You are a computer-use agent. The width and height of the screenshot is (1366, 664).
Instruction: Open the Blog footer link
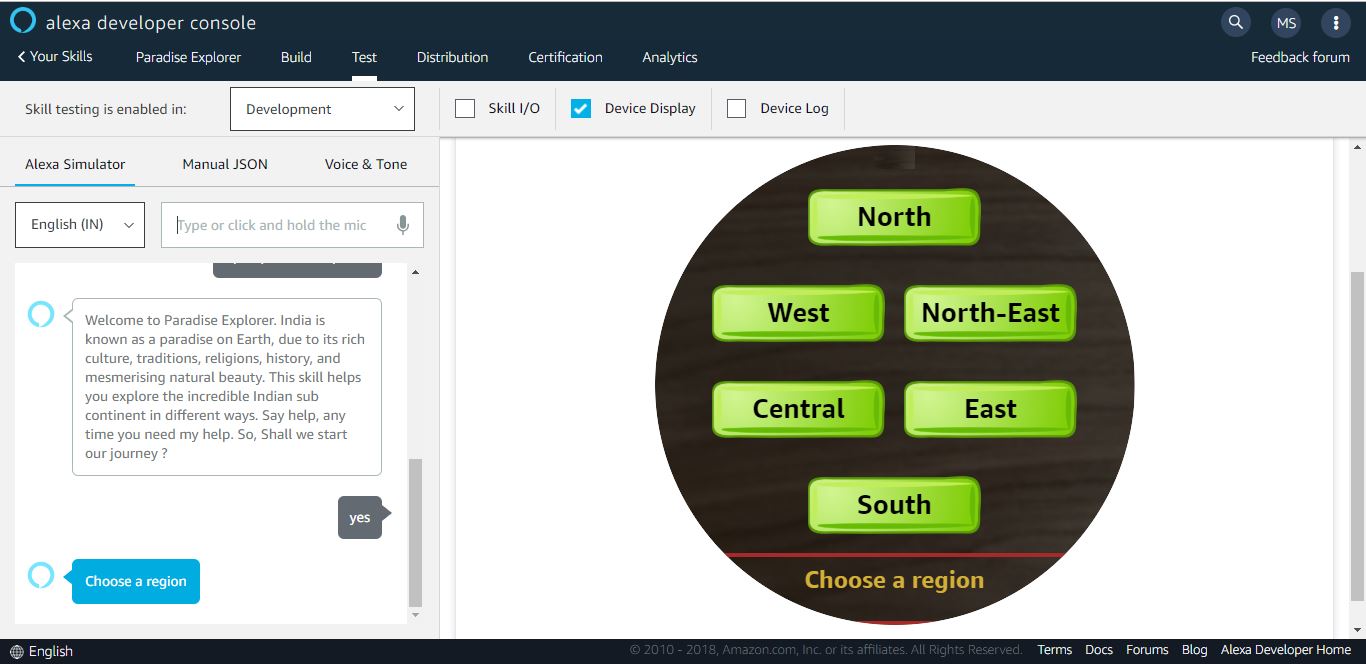pyautogui.click(x=1194, y=650)
